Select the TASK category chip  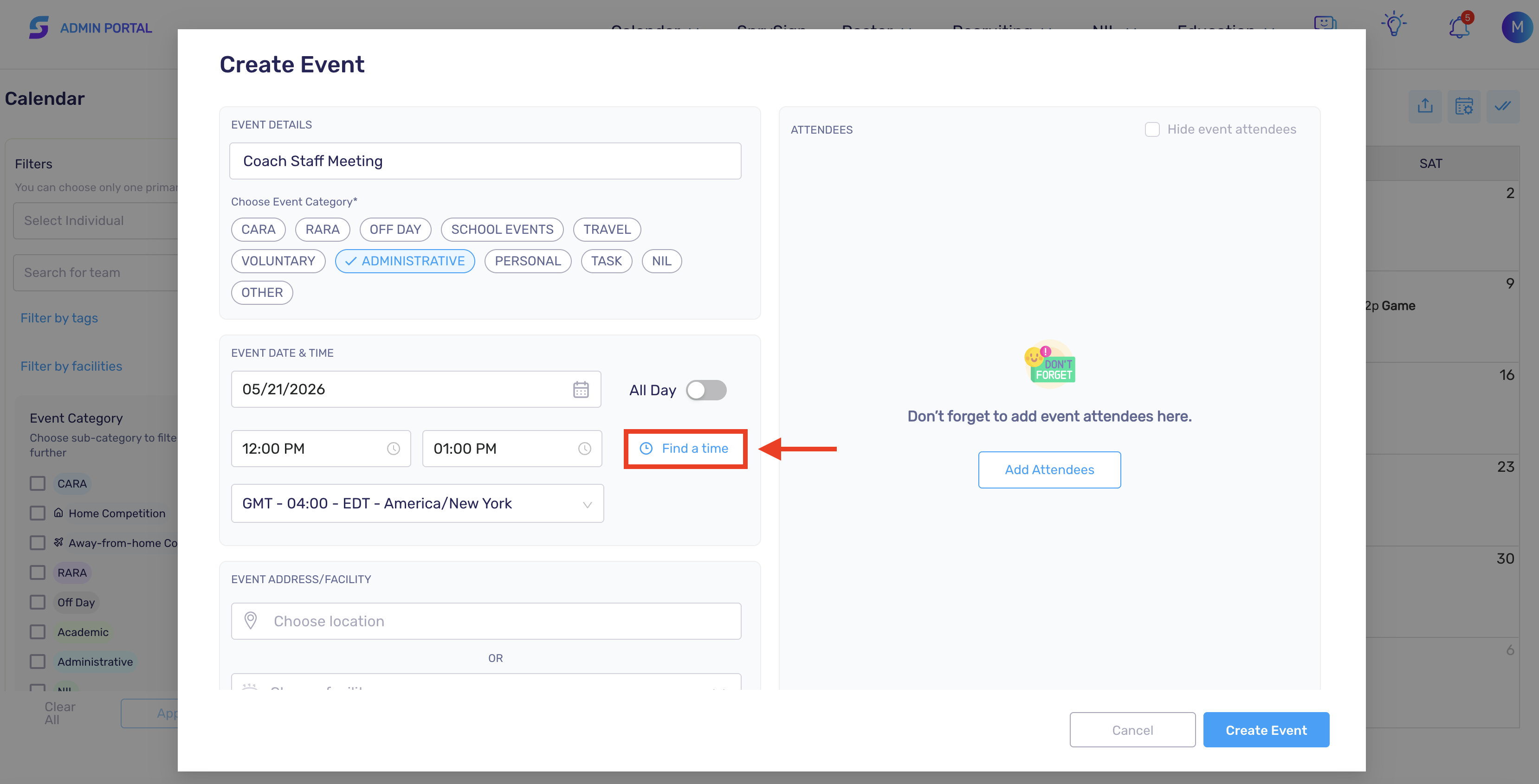(607, 261)
